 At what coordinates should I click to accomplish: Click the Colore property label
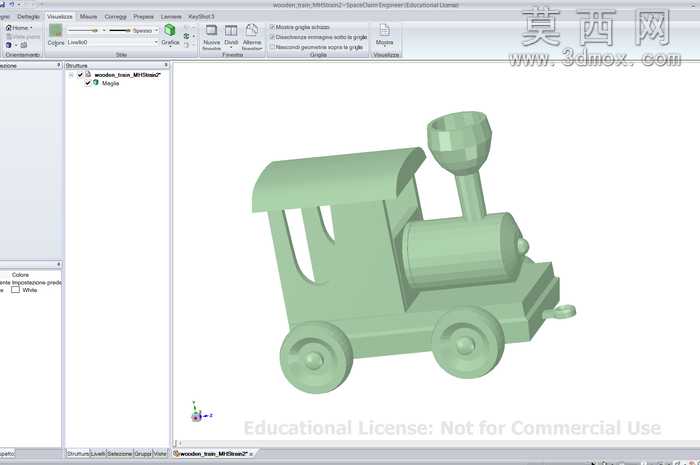21,274
